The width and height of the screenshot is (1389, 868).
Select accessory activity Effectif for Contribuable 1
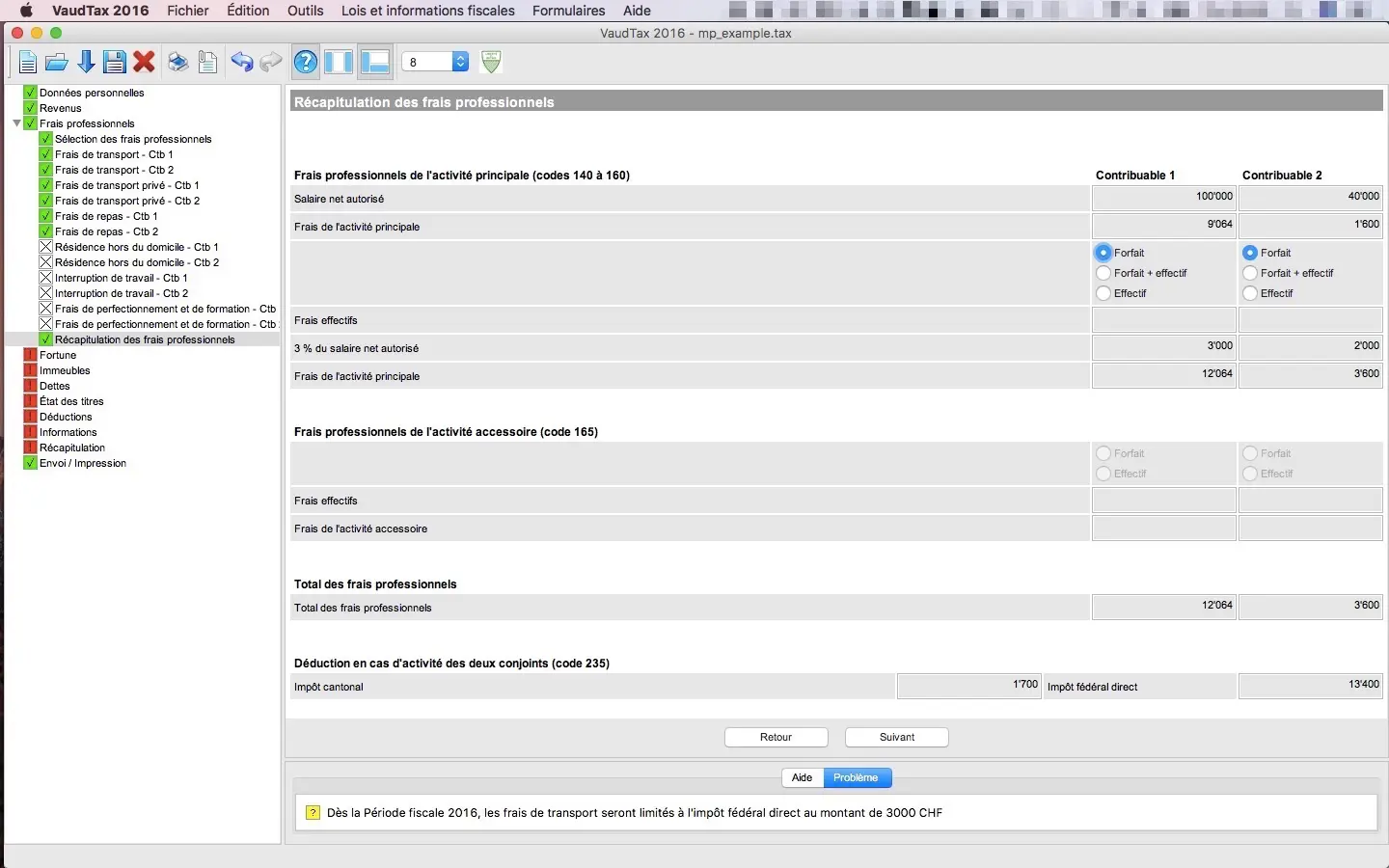pos(1103,474)
